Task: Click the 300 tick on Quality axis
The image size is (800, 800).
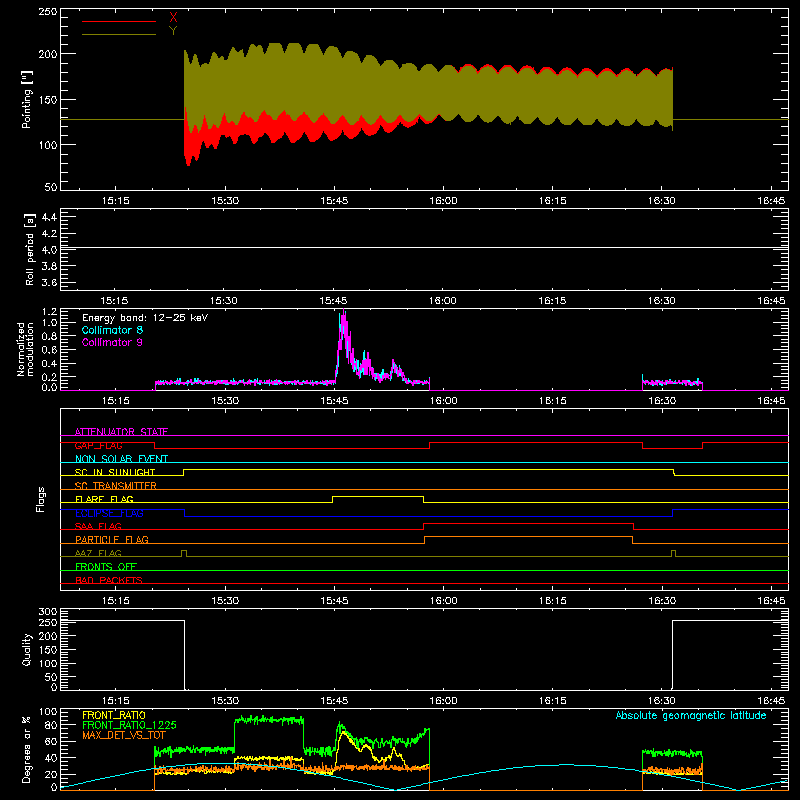Action: pos(48,612)
